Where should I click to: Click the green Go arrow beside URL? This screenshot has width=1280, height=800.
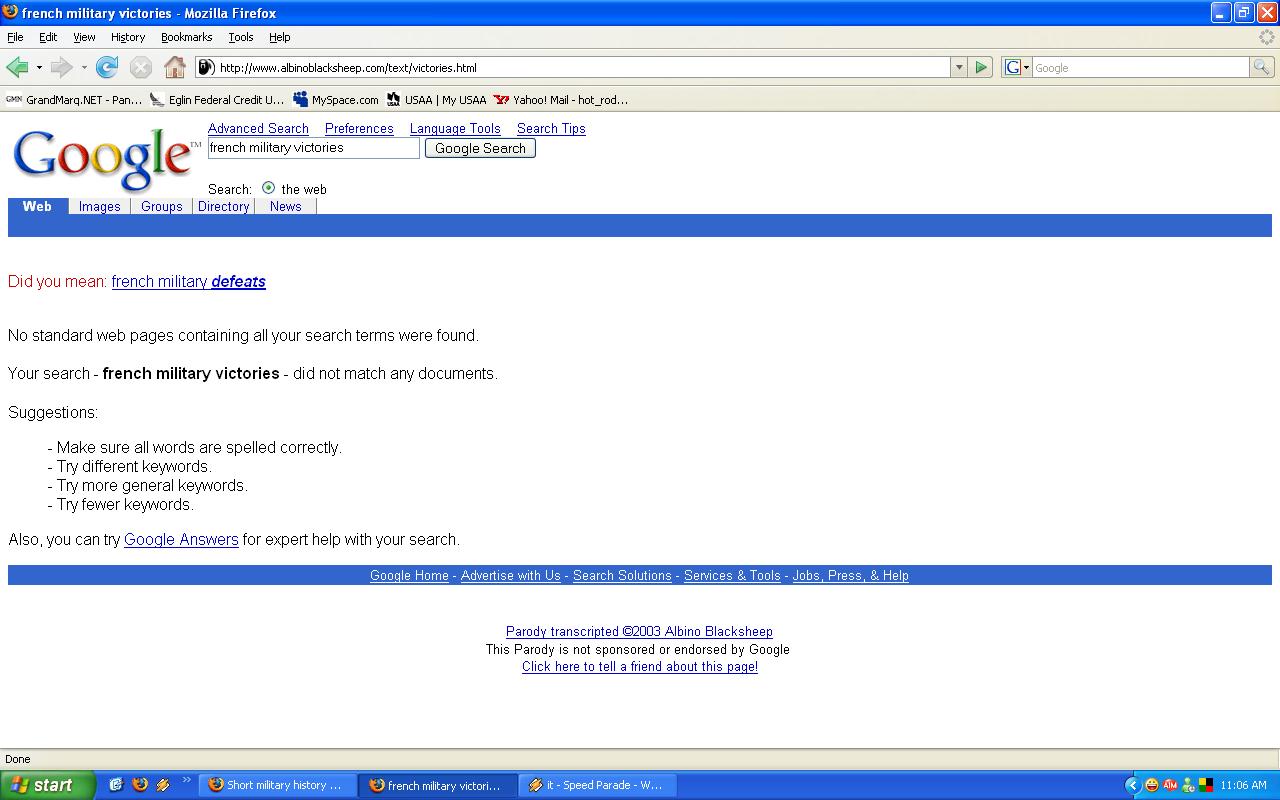coord(981,67)
